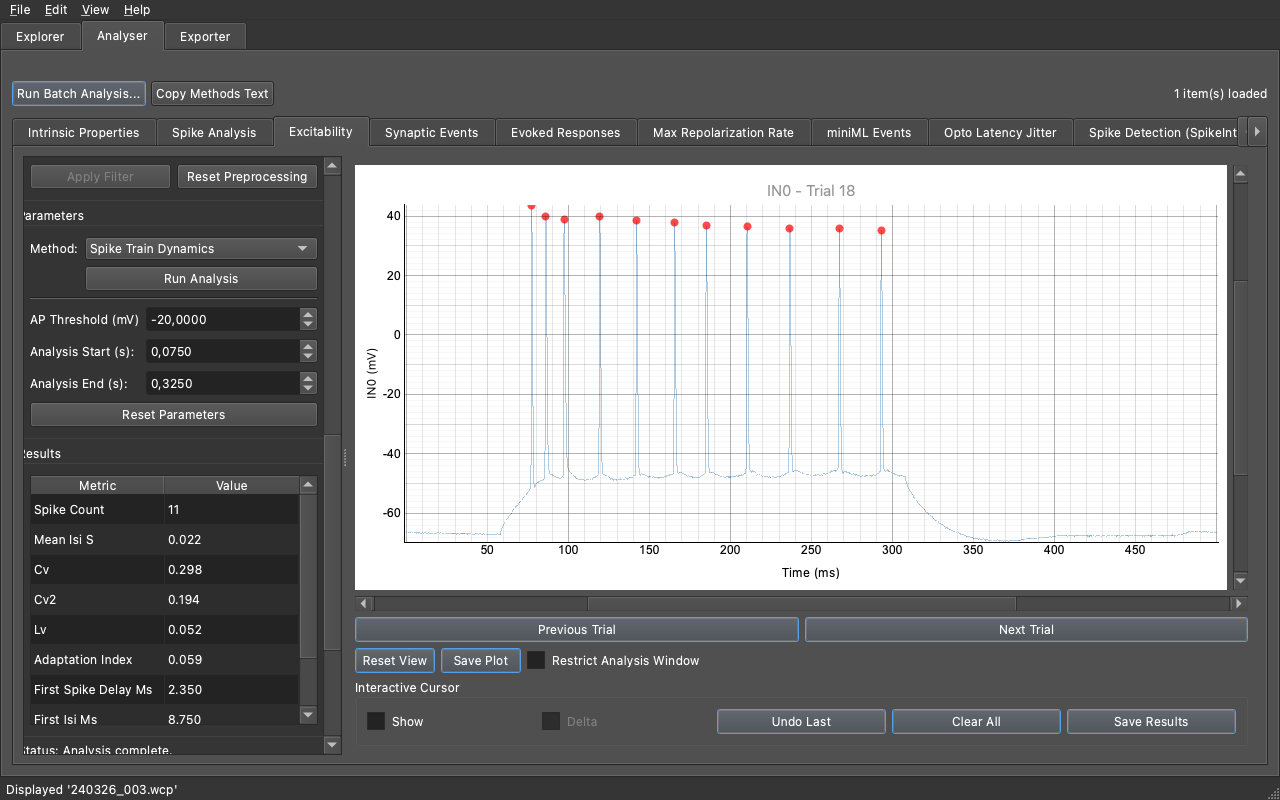This screenshot has height=800, width=1280.
Task: Click the Value column header
Action: point(231,485)
